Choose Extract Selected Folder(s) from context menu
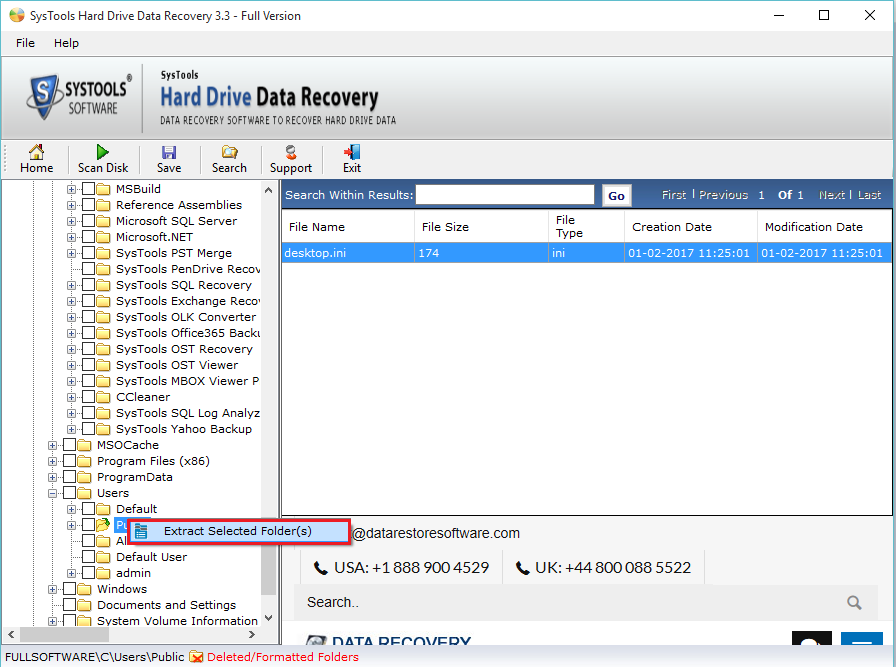Image resolution: width=896 pixels, height=667 pixels. point(238,532)
